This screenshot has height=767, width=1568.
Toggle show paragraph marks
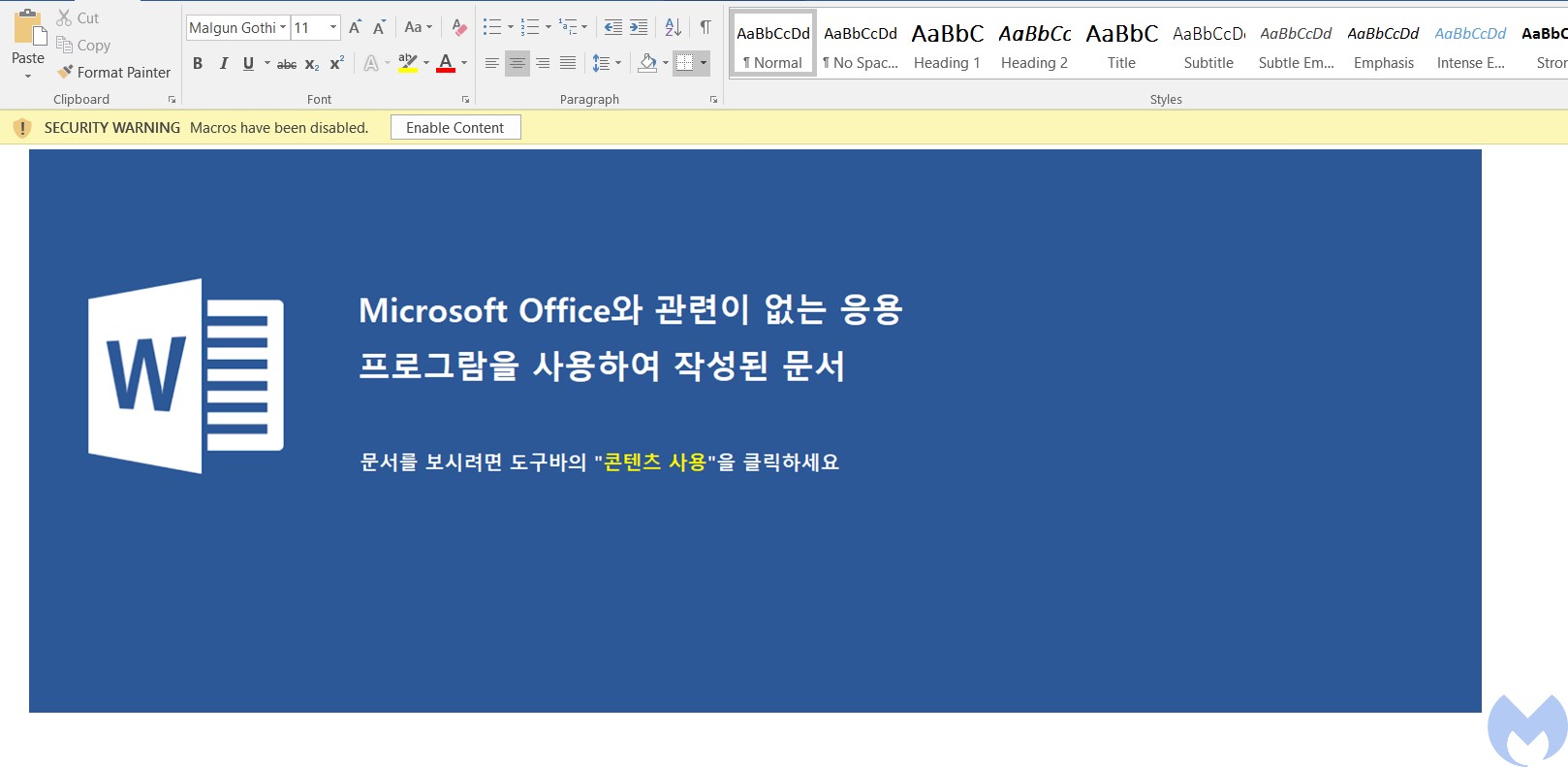click(x=706, y=28)
